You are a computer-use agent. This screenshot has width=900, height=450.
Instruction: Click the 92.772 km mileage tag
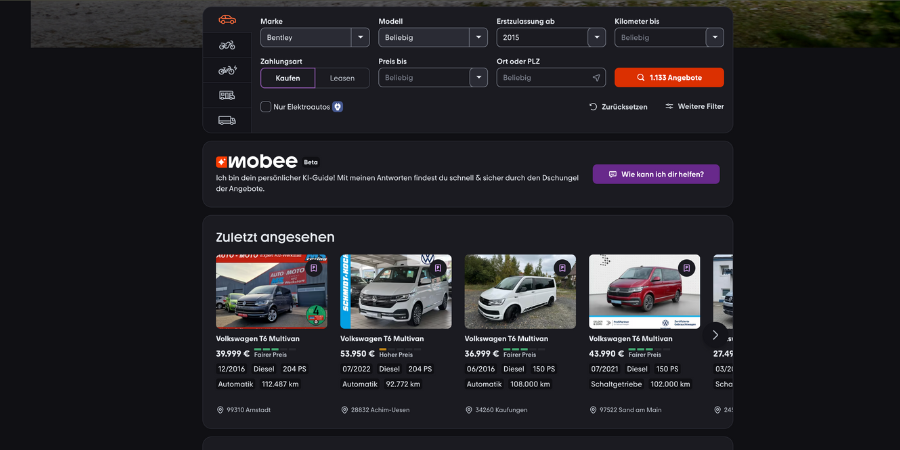click(x=403, y=384)
